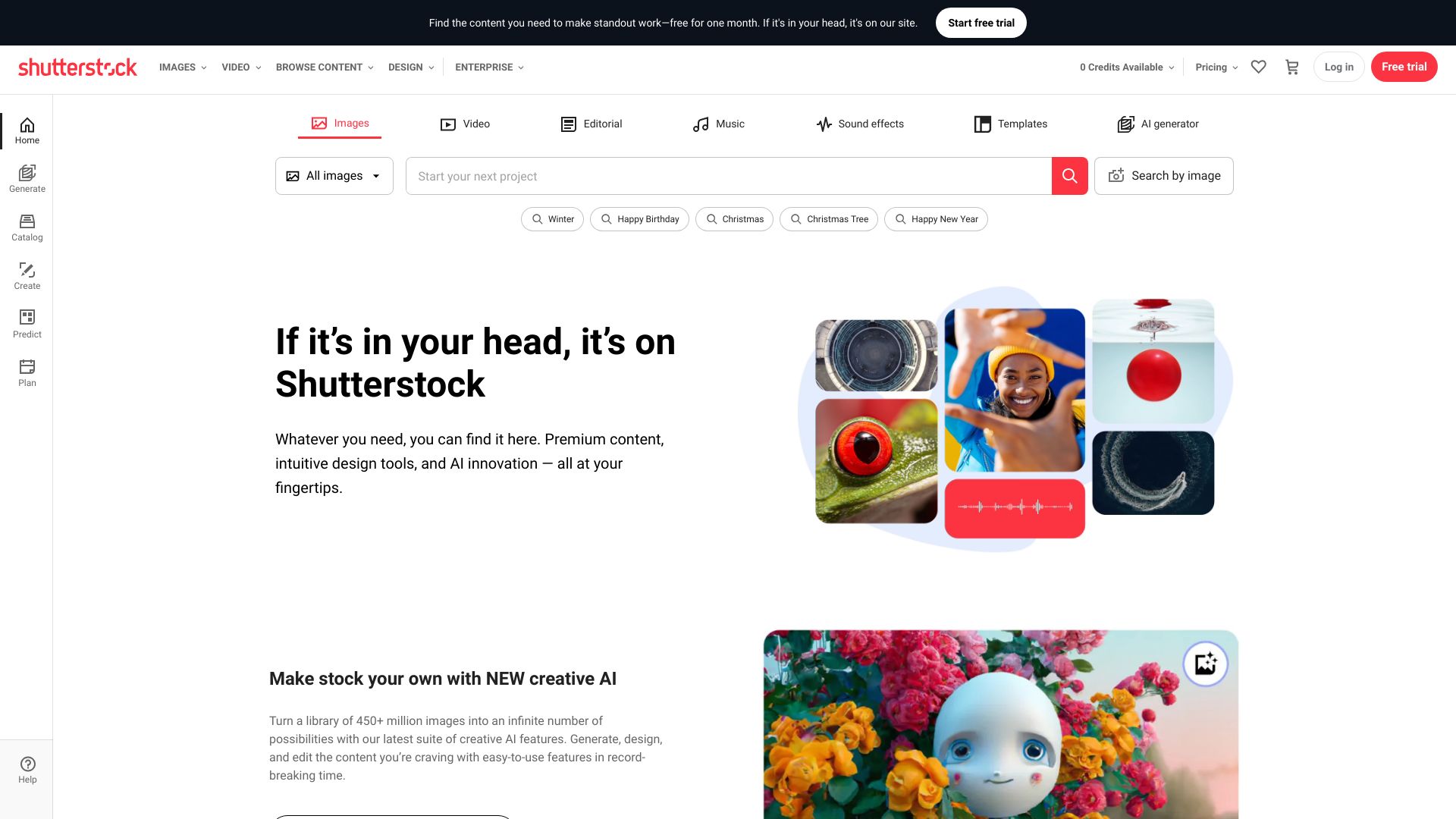Click the Help sidebar icon
Image resolution: width=1456 pixels, height=819 pixels.
pos(27,770)
